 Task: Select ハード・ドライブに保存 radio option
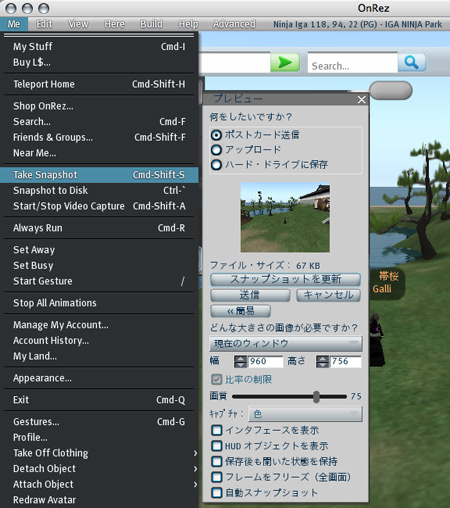pyautogui.click(x=216, y=164)
